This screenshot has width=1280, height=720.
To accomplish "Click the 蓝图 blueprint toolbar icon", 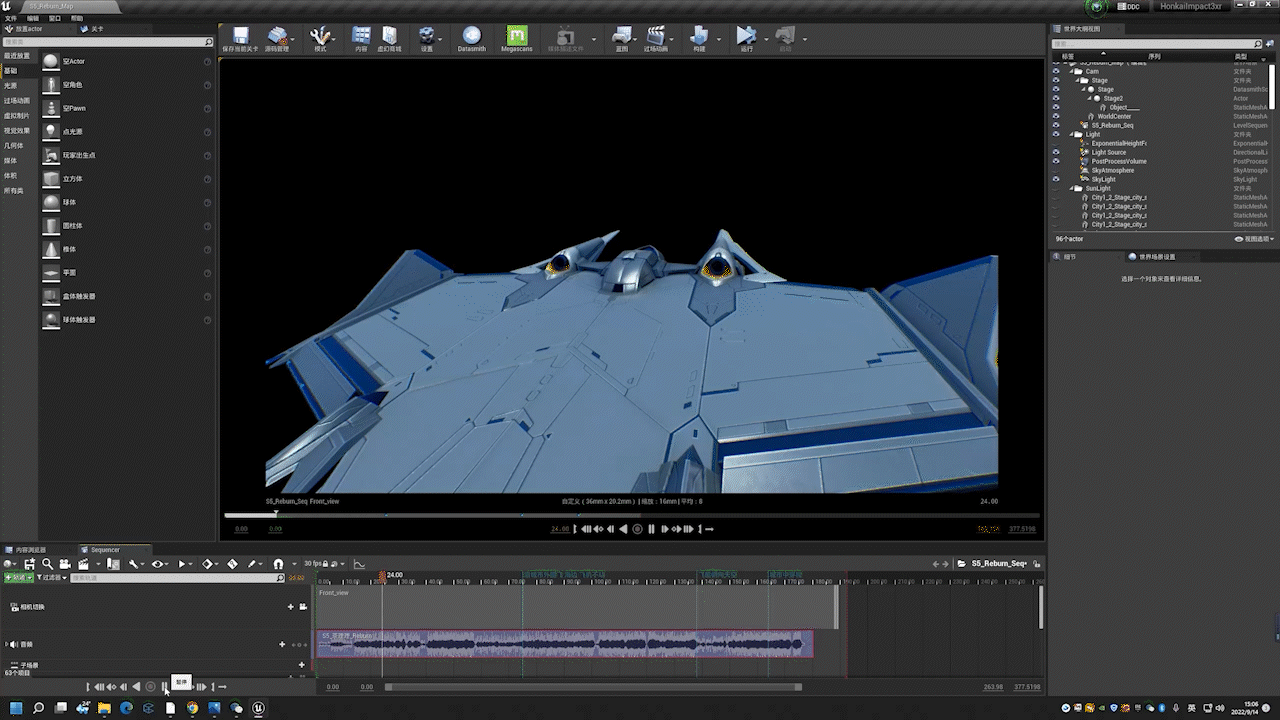I will (x=622, y=36).
